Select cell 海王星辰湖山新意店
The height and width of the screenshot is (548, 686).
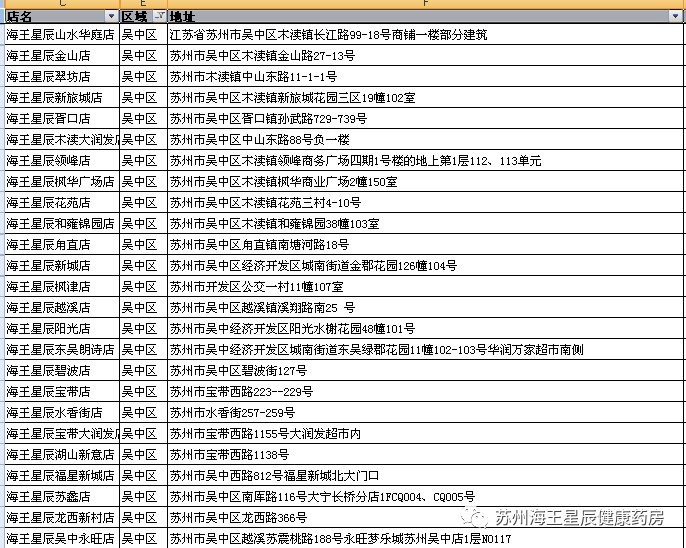tap(62, 454)
